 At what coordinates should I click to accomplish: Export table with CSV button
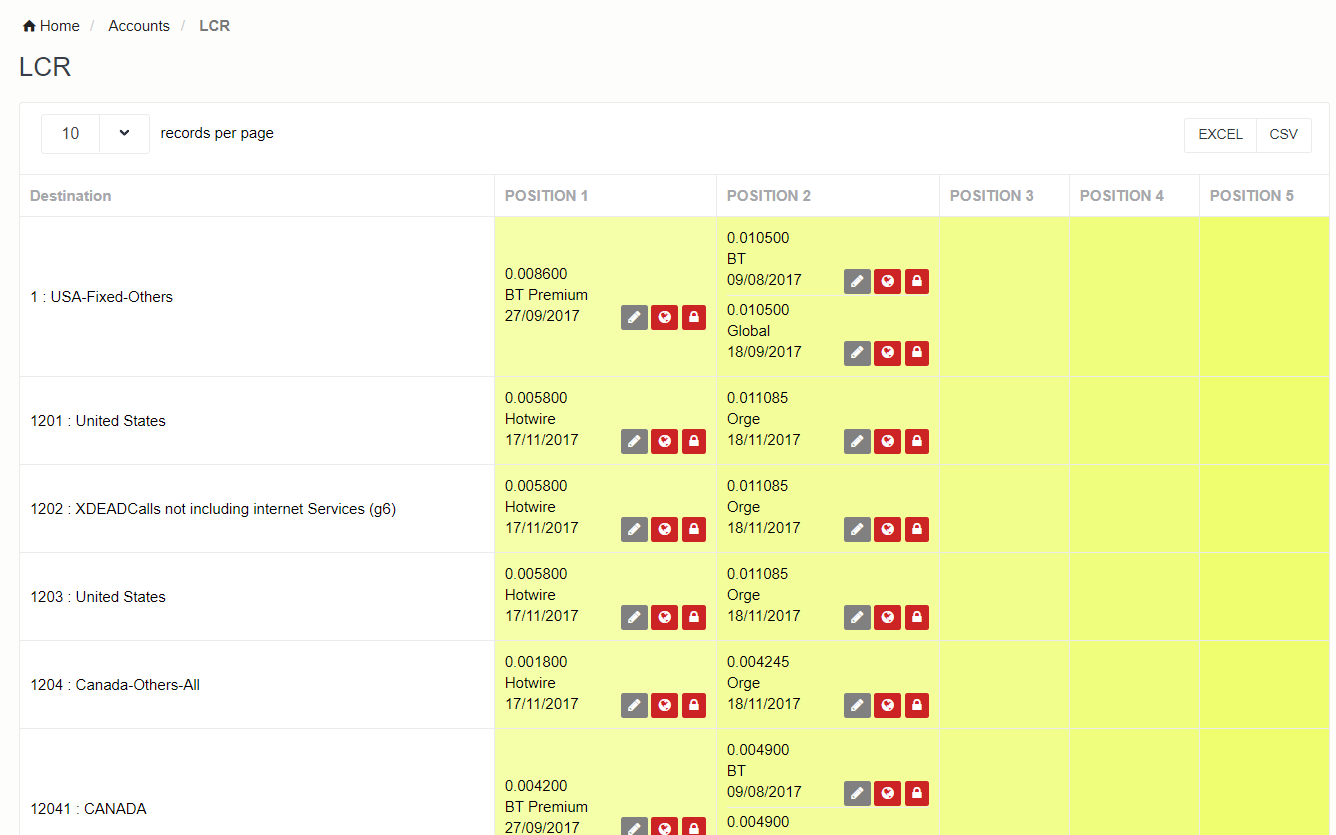(x=1283, y=135)
